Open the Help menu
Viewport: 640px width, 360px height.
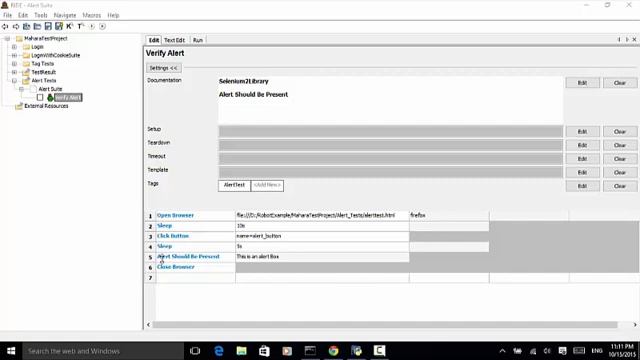click(x=113, y=15)
